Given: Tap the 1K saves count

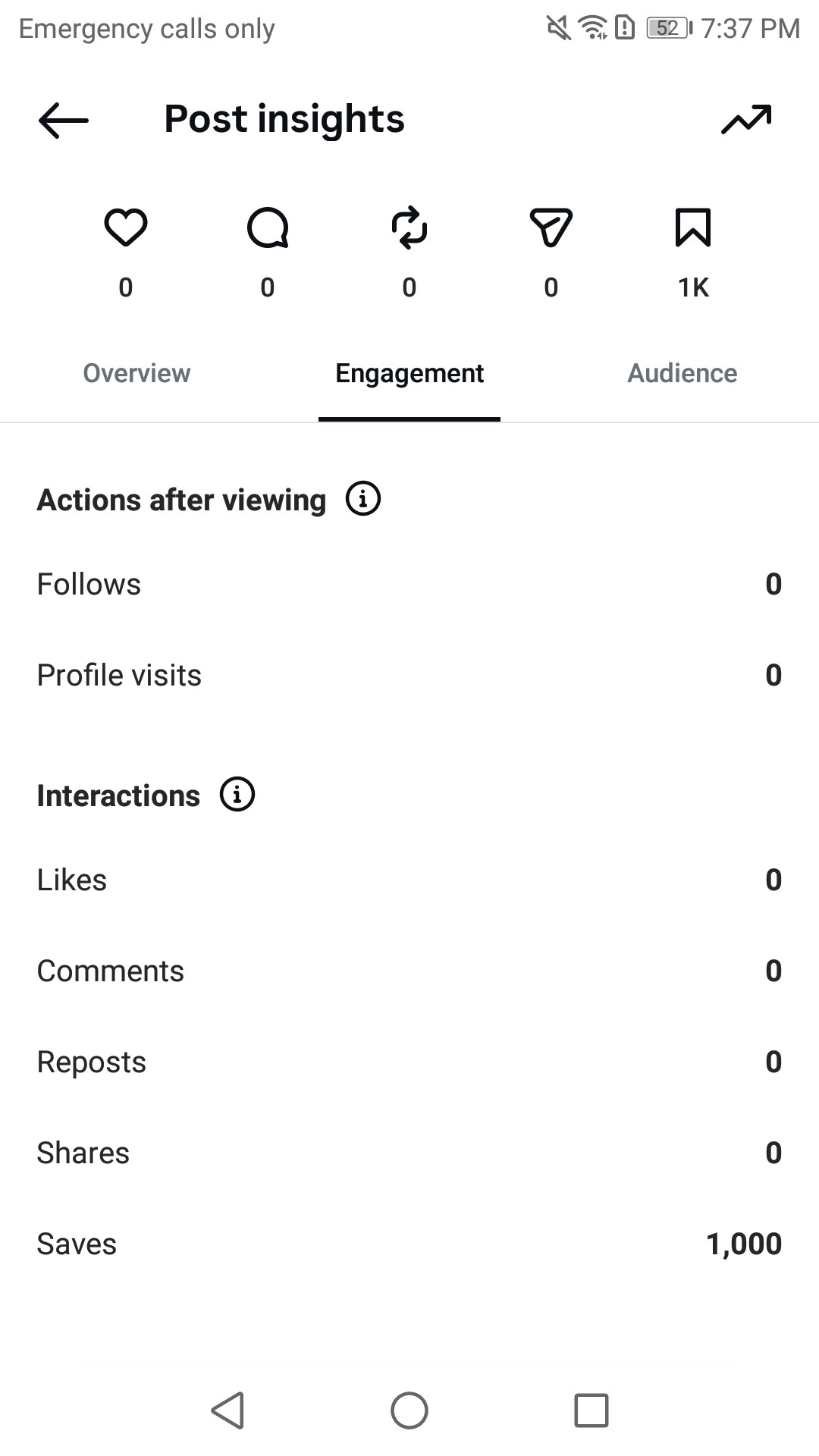Looking at the screenshot, I should coord(693,287).
